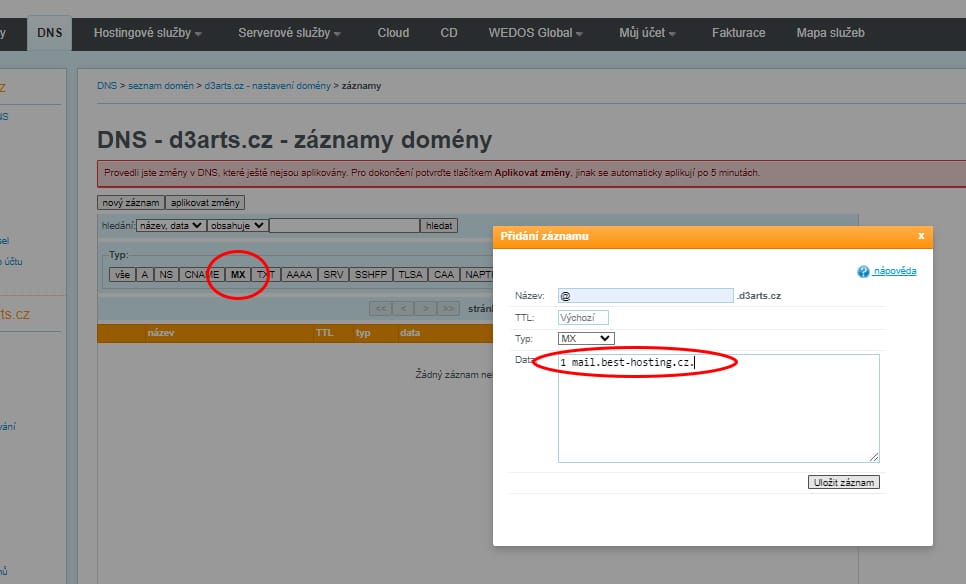Open the obsahuje condition dropdown
This screenshot has height=584, width=966.
[x=237, y=225]
